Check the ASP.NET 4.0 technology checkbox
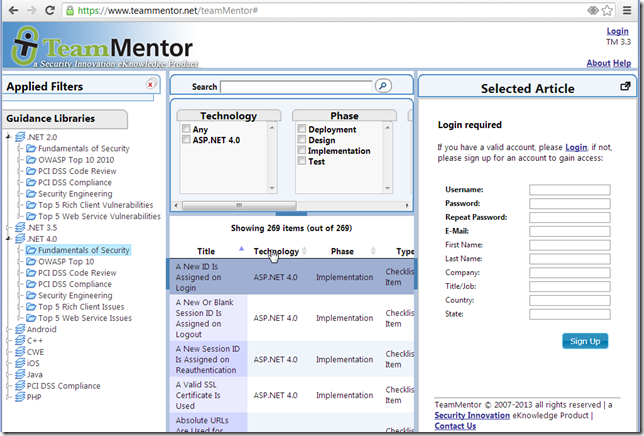644x436 pixels. point(186,140)
